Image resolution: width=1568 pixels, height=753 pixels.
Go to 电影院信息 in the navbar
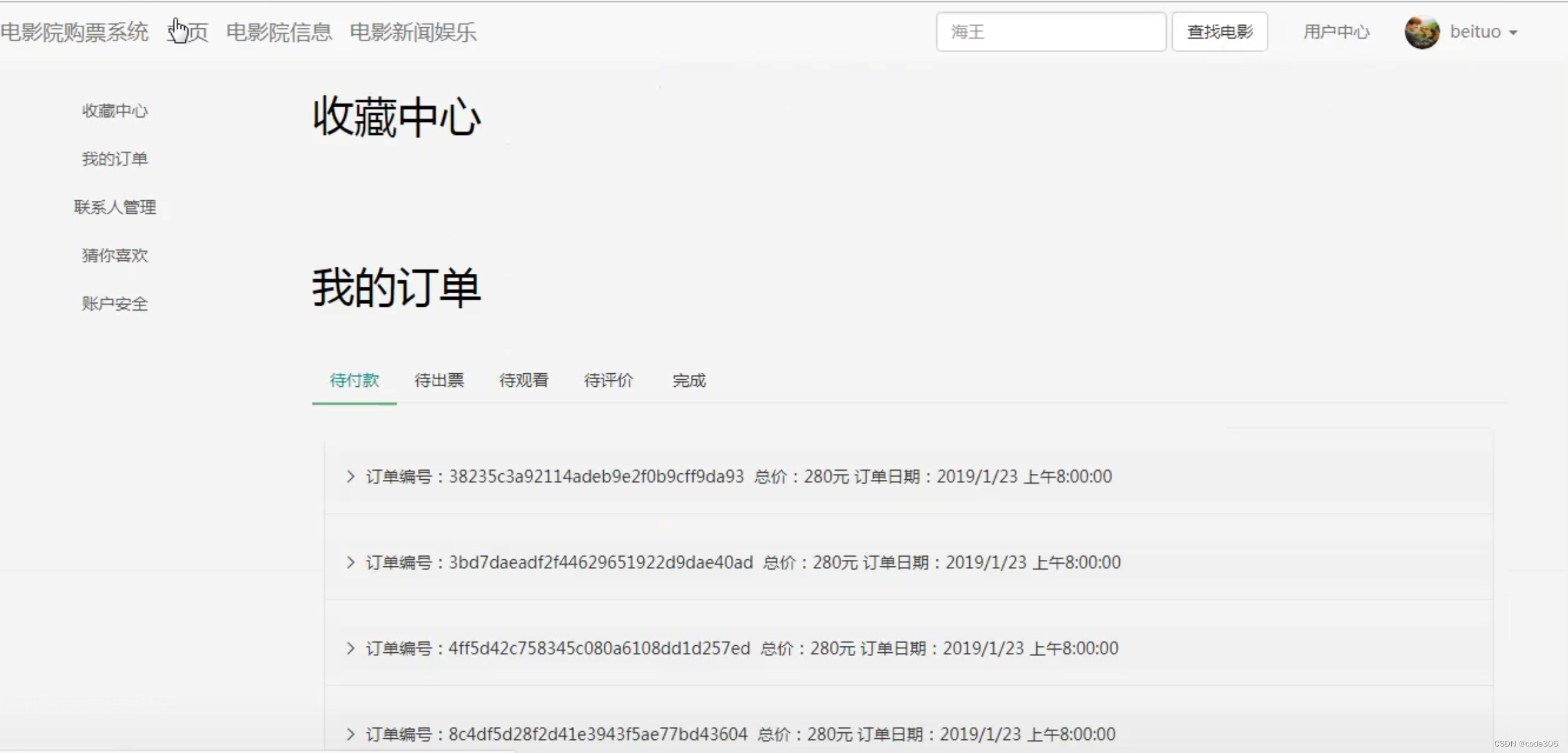[x=279, y=32]
